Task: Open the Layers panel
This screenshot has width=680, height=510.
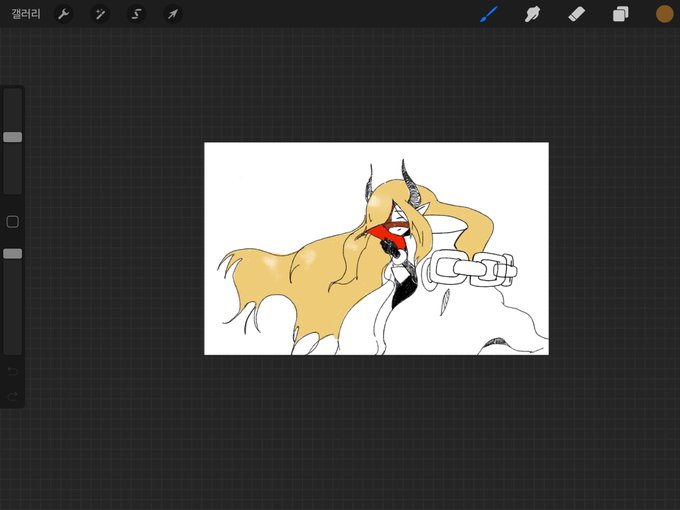Action: point(621,14)
